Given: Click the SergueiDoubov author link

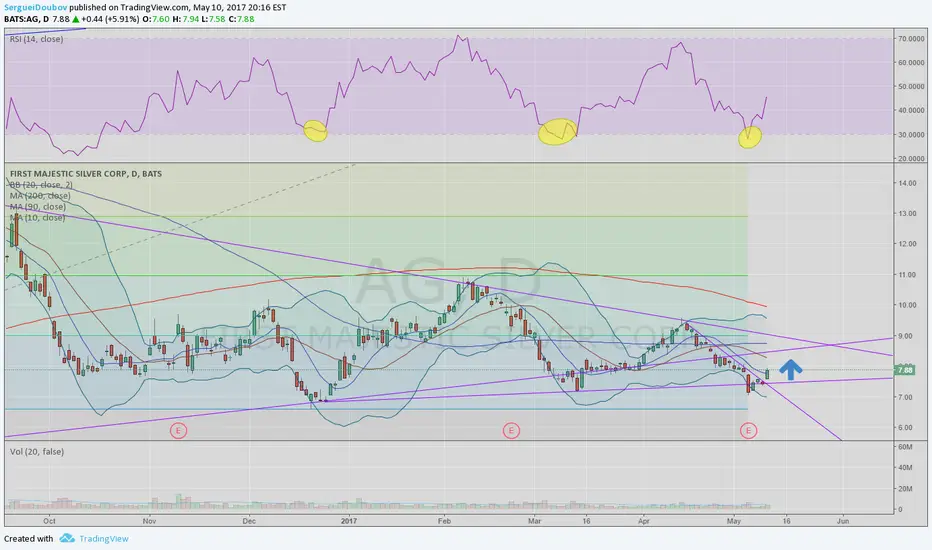Looking at the screenshot, I should point(36,8).
